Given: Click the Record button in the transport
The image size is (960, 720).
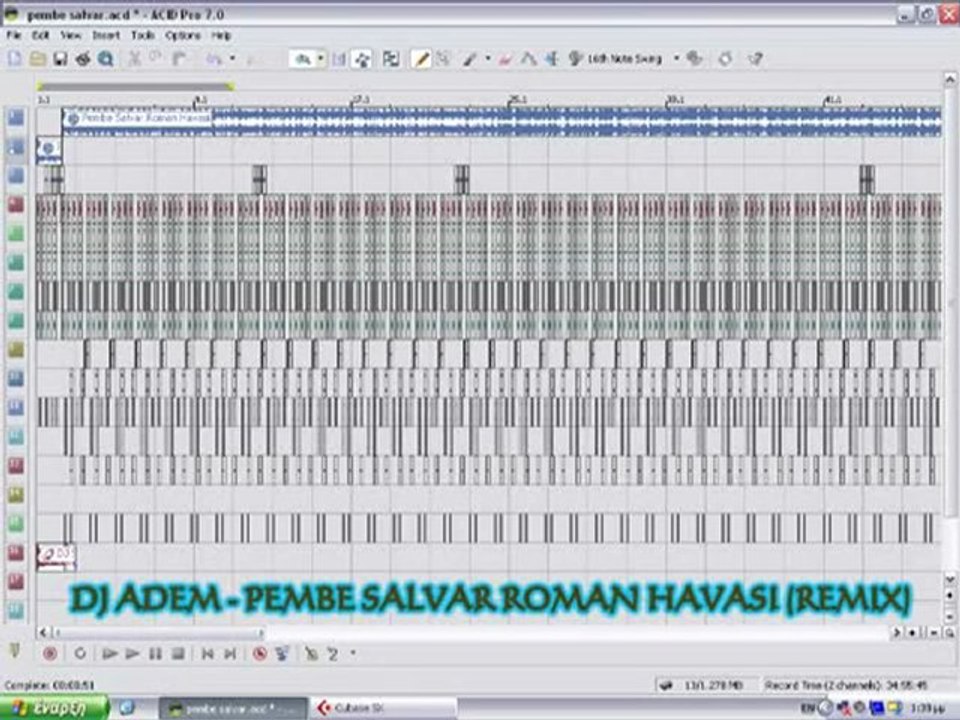Looking at the screenshot, I should click(x=50, y=654).
